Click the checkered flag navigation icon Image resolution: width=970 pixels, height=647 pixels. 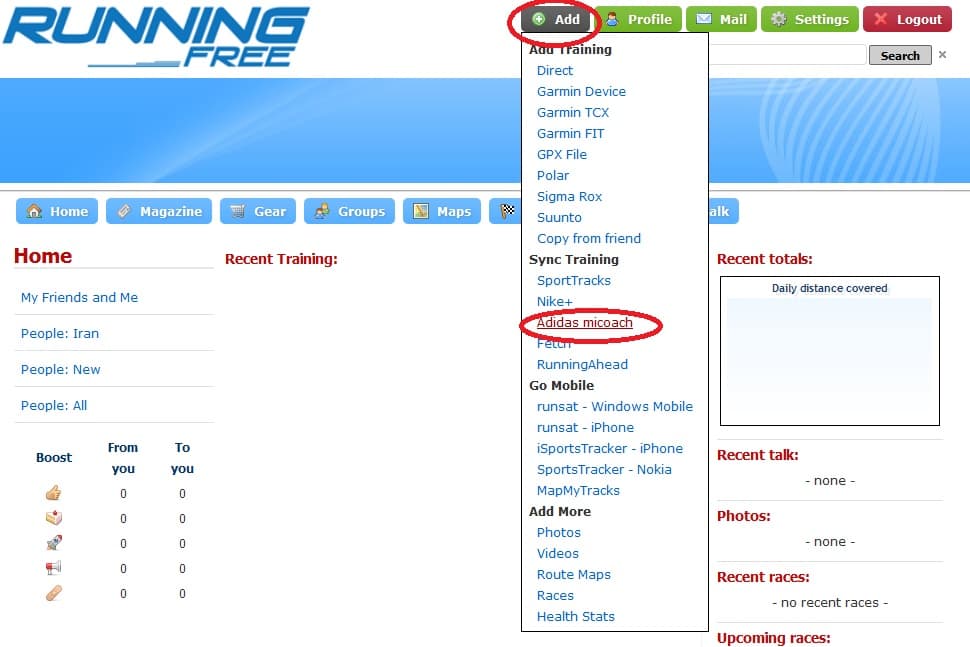[508, 211]
